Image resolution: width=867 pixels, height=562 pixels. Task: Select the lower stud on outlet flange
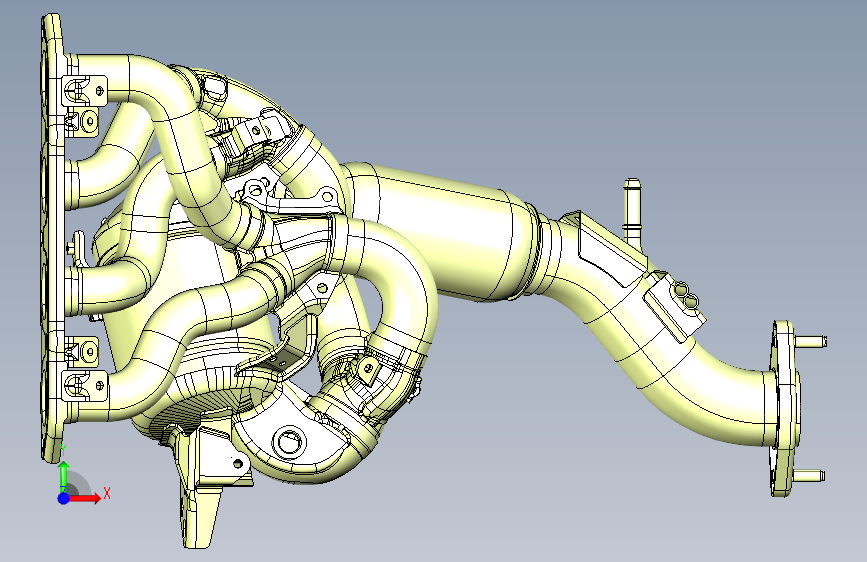coord(809,475)
